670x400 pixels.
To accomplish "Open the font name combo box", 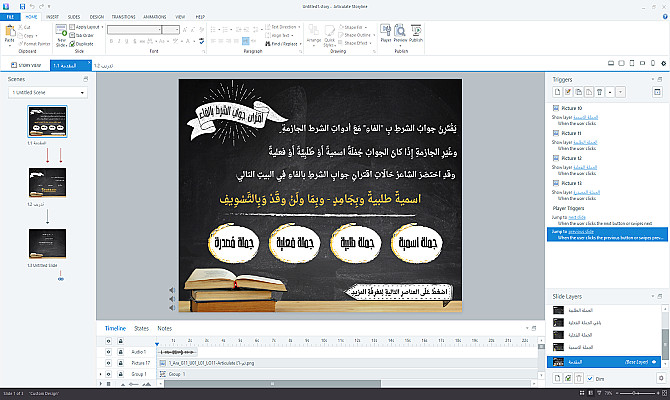I will [x=134, y=29].
